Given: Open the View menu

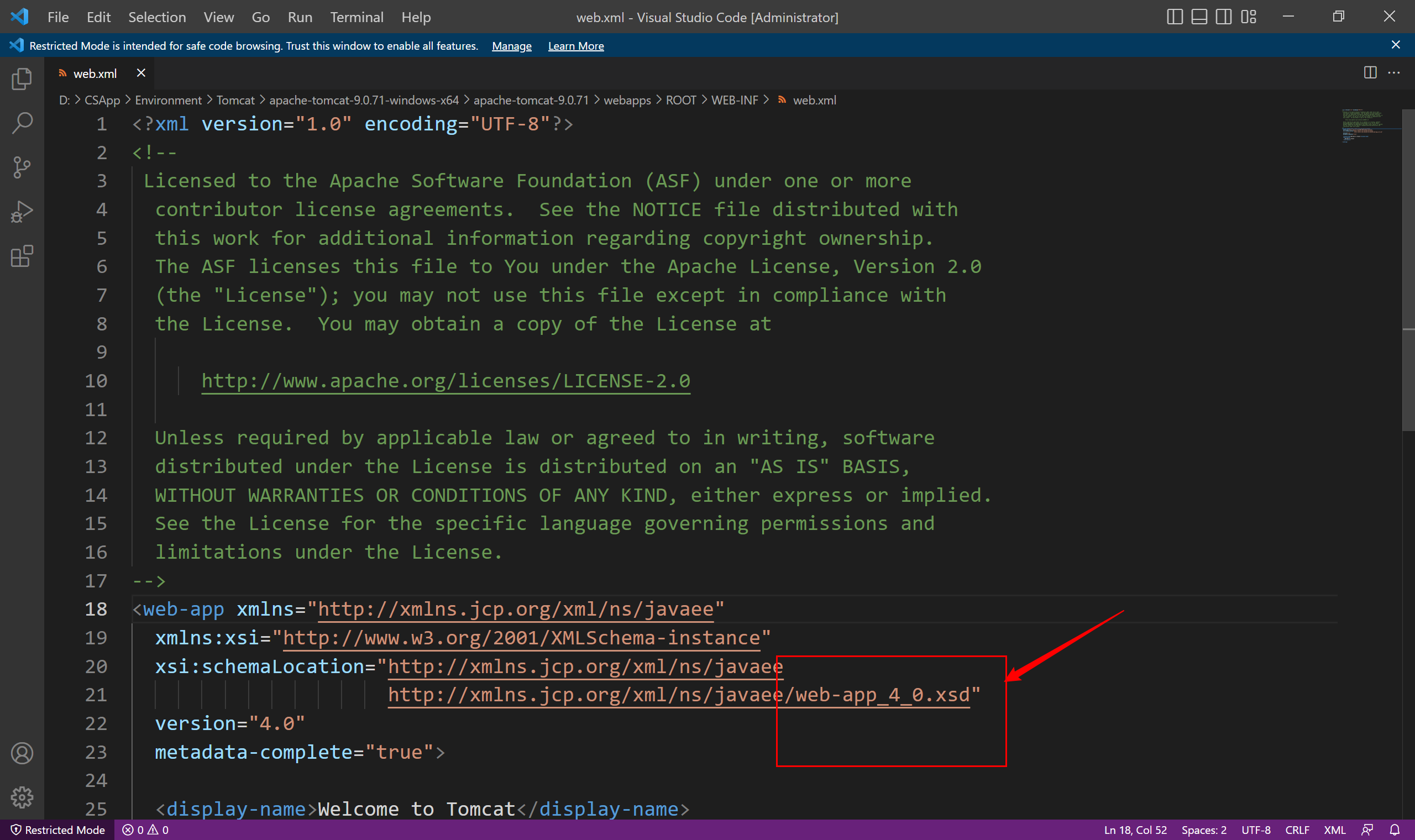Looking at the screenshot, I should click(218, 17).
